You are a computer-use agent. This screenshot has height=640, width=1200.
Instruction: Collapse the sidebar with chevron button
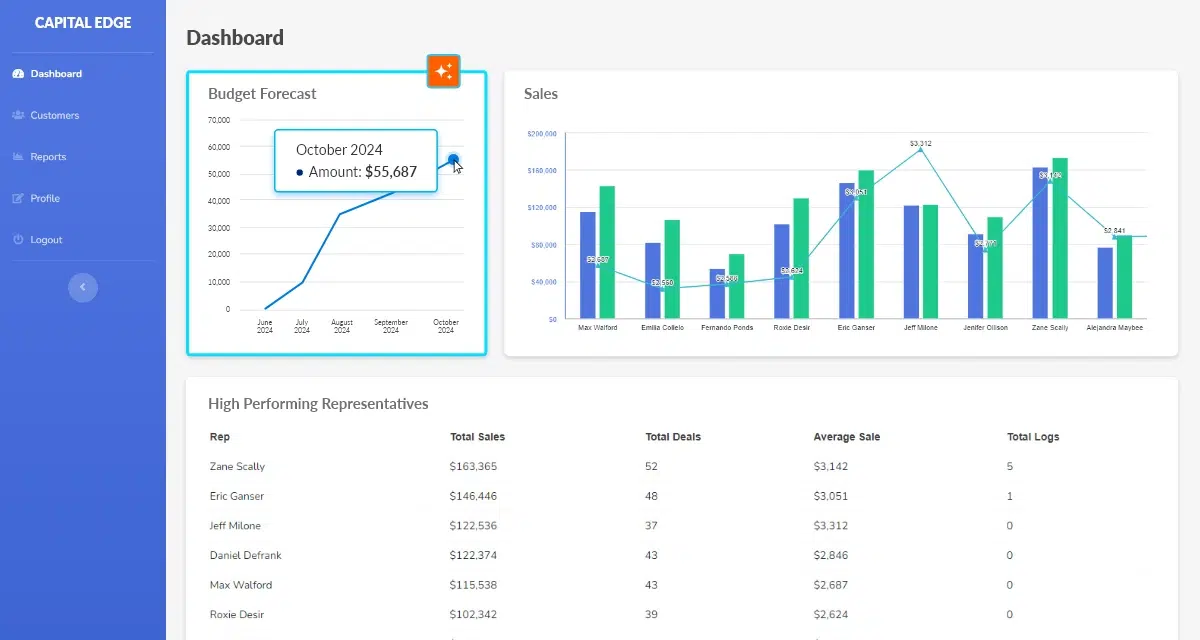tap(83, 287)
